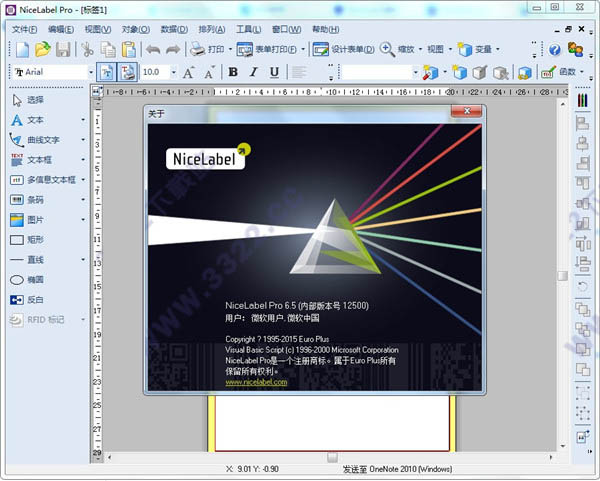
Task: Select the 矩形 rectangle tool
Action: click(x=27, y=240)
